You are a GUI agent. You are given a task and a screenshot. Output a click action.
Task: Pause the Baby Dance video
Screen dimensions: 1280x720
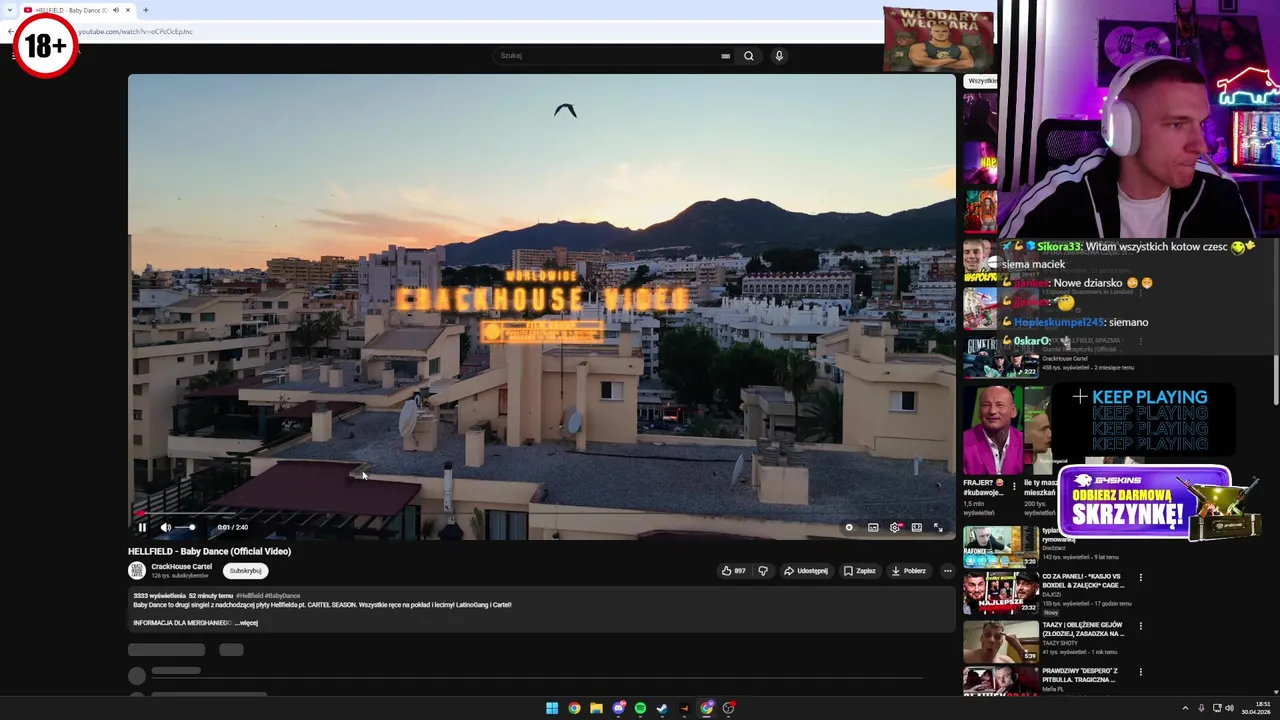pos(142,527)
